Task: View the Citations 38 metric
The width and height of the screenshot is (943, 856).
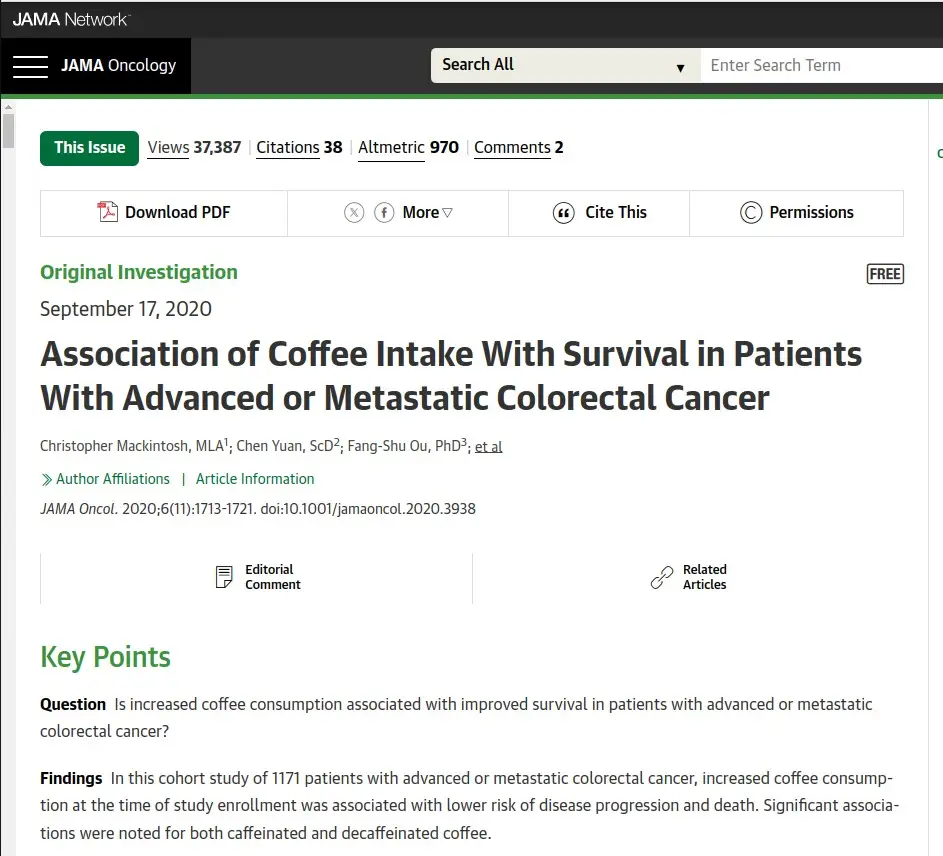Action: click(299, 147)
